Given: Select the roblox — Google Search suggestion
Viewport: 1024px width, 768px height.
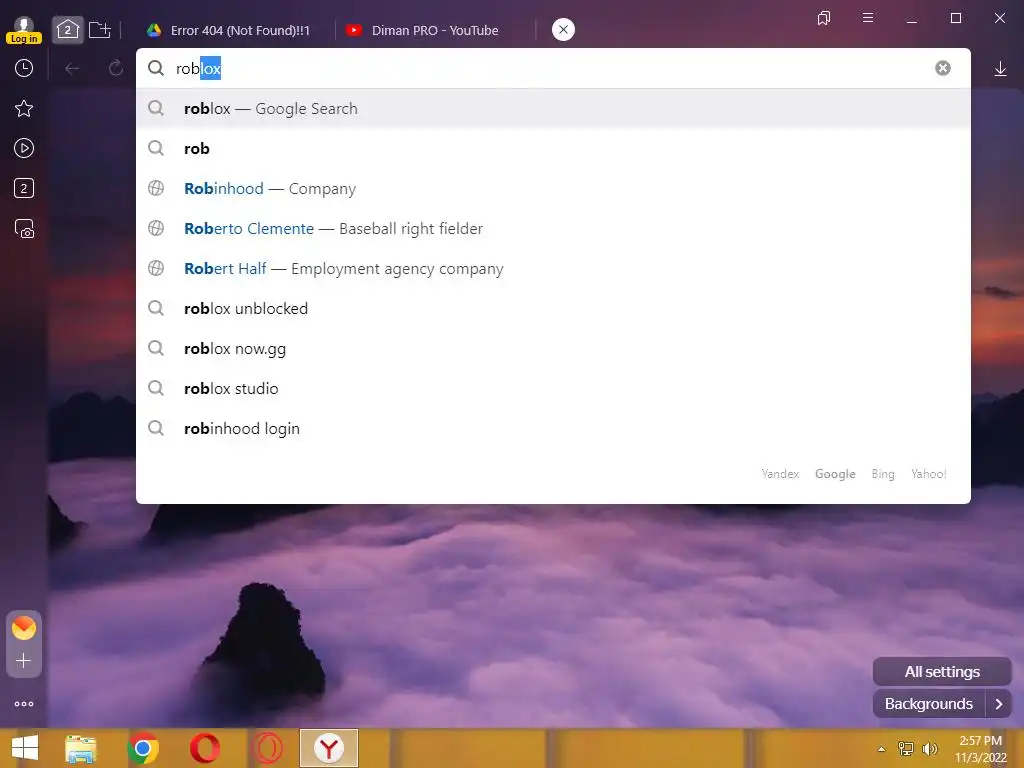Looking at the screenshot, I should pos(553,108).
